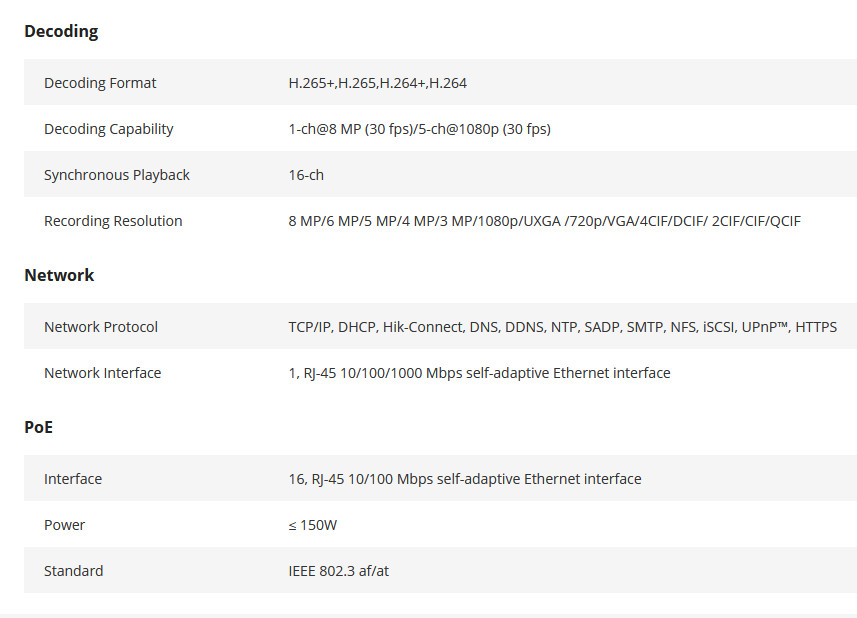The height and width of the screenshot is (618, 857).
Task: Select the PoE Interface label
Action: tap(73, 479)
